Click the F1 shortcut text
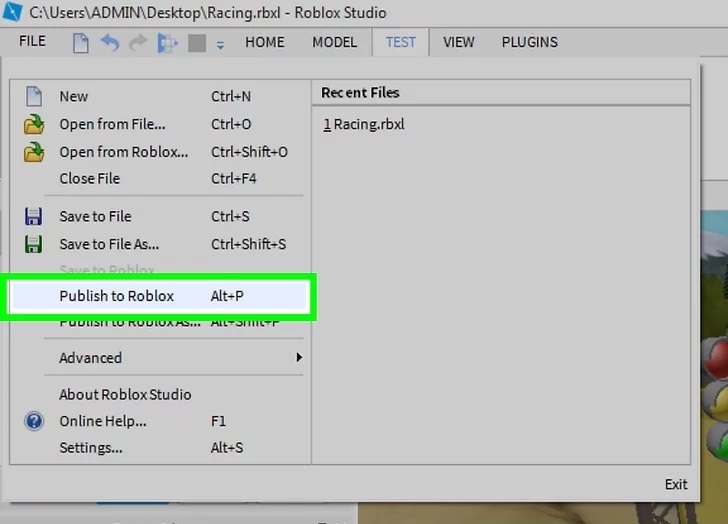The image size is (728, 524). pos(218,421)
